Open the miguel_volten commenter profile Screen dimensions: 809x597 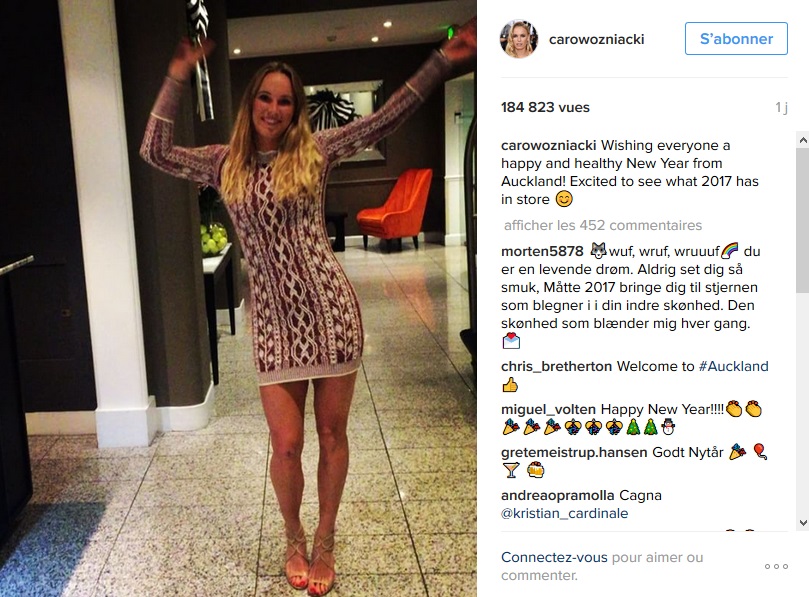(548, 409)
